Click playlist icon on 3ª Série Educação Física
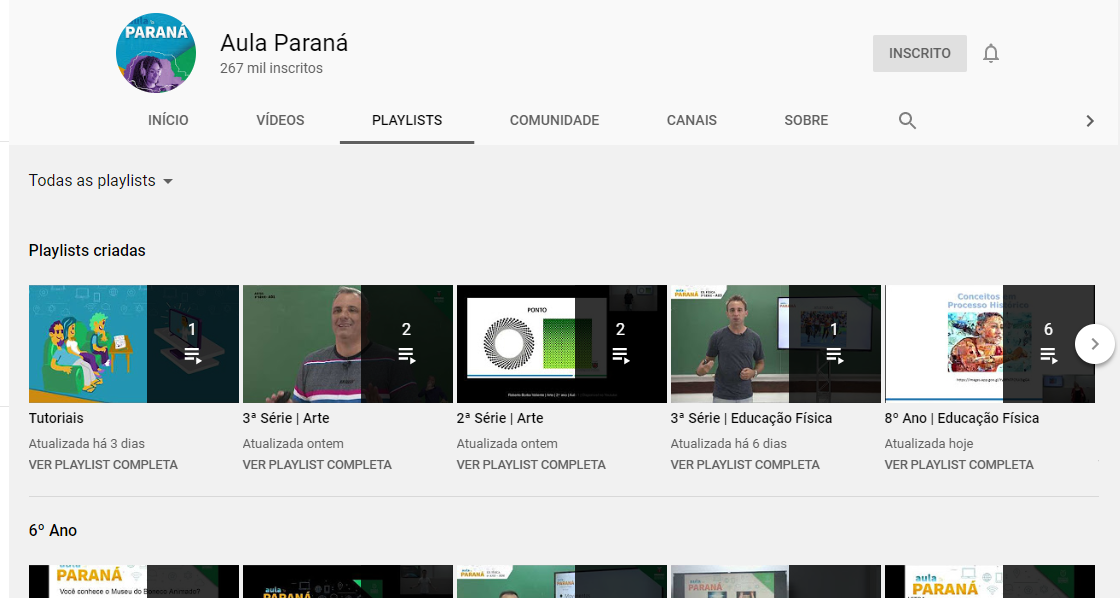The height and width of the screenshot is (598, 1120). click(x=834, y=355)
